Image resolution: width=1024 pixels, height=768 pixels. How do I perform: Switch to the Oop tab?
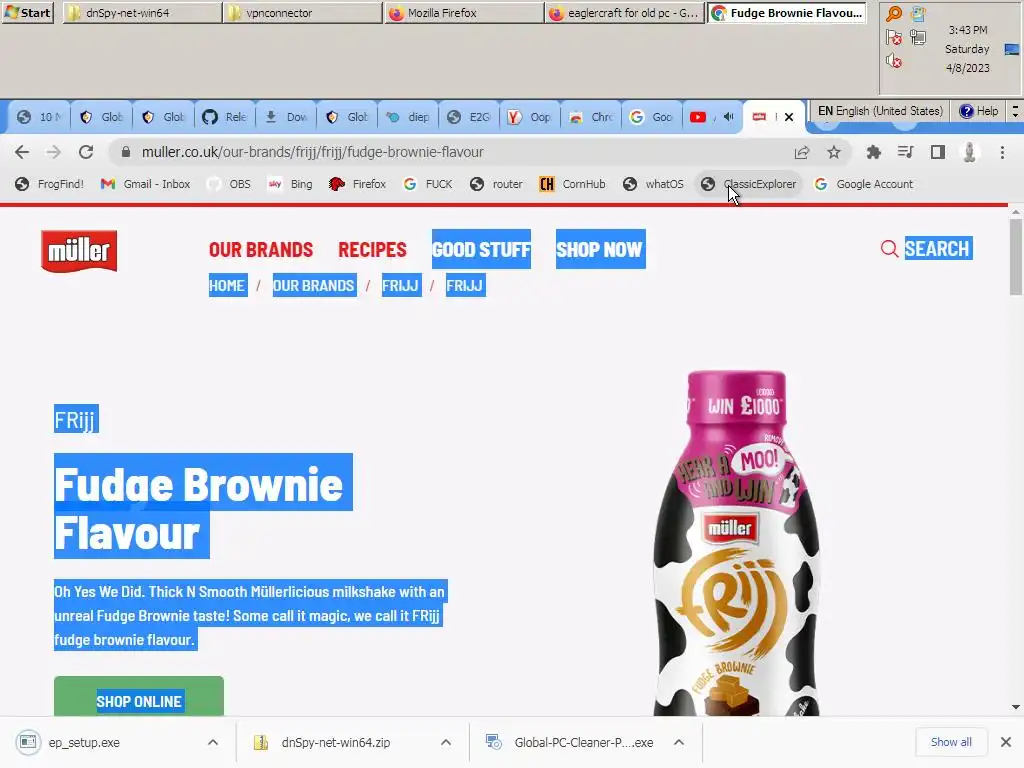tap(530, 117)
